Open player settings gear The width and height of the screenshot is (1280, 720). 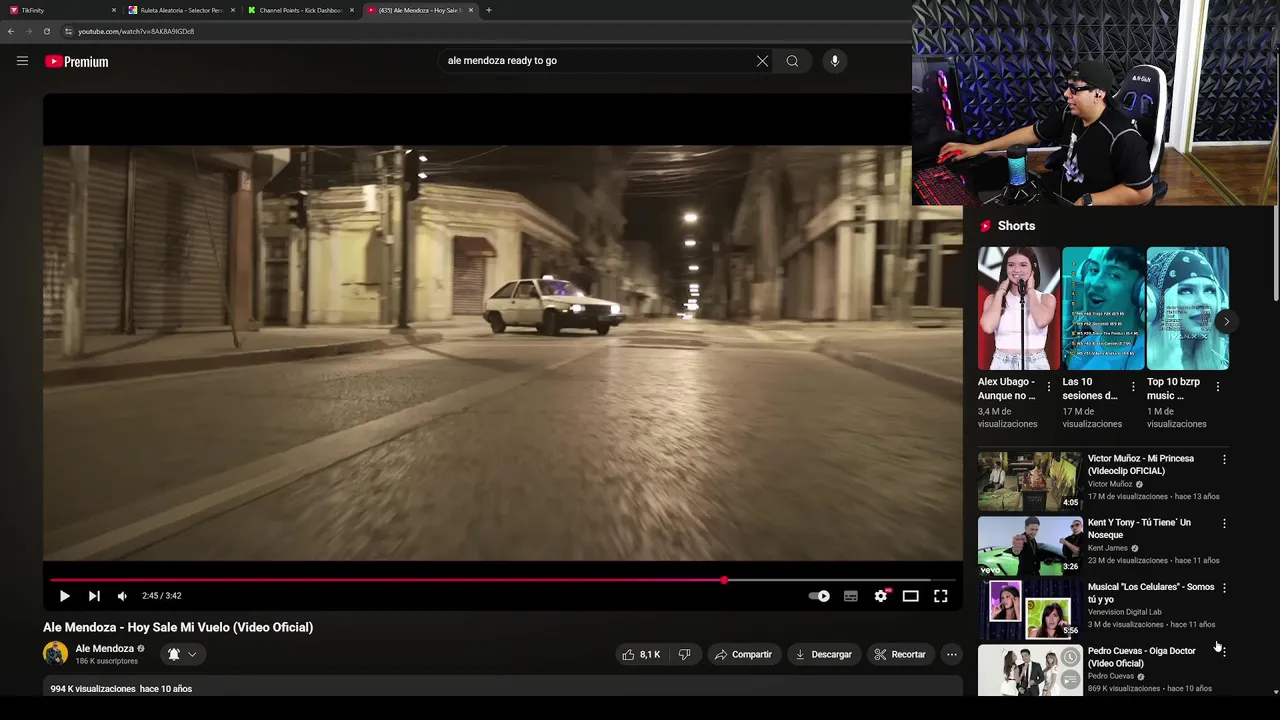[x=881, y=596]
